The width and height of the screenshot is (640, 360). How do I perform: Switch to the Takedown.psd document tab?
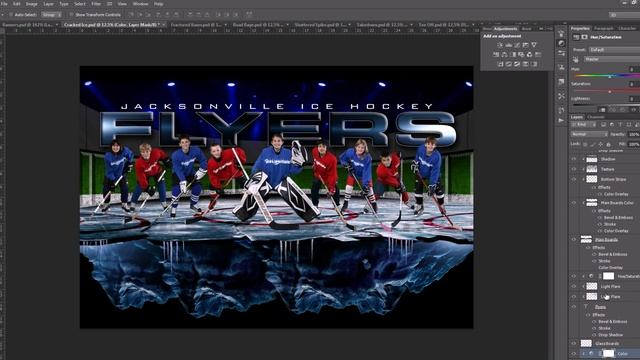pyautogui.click(x=384, y=25)
